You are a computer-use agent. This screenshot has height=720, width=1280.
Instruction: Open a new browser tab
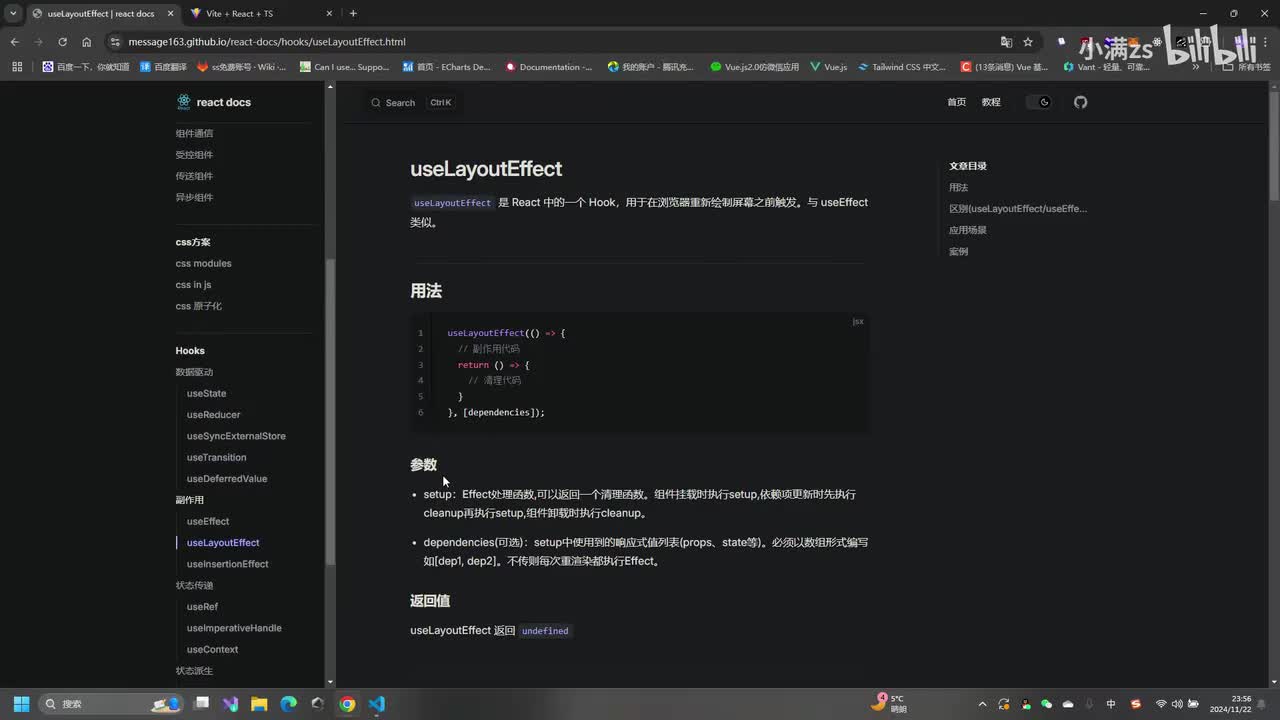click(x=353, y=14)
